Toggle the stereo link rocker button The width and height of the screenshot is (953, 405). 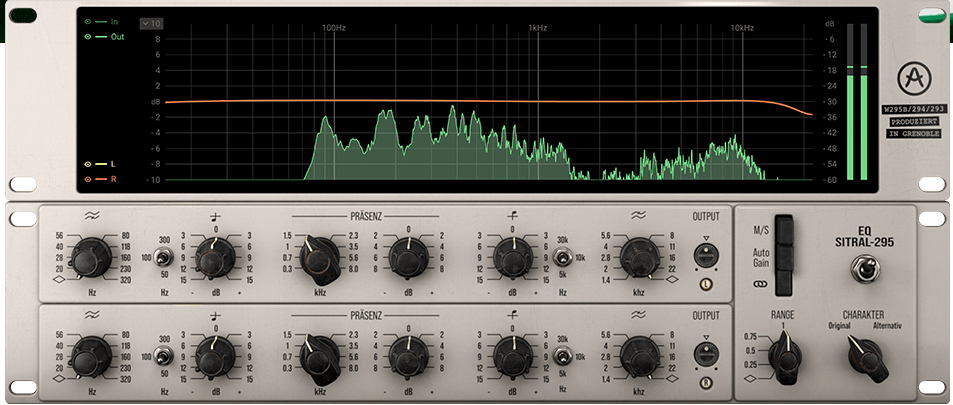tap(785, 283)
